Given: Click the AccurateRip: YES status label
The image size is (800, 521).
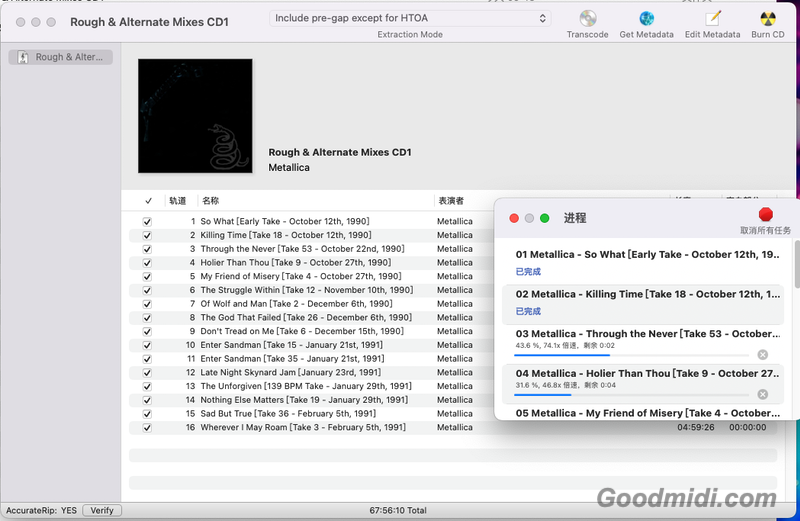Looking at the screenshot, I should [41, 510].
